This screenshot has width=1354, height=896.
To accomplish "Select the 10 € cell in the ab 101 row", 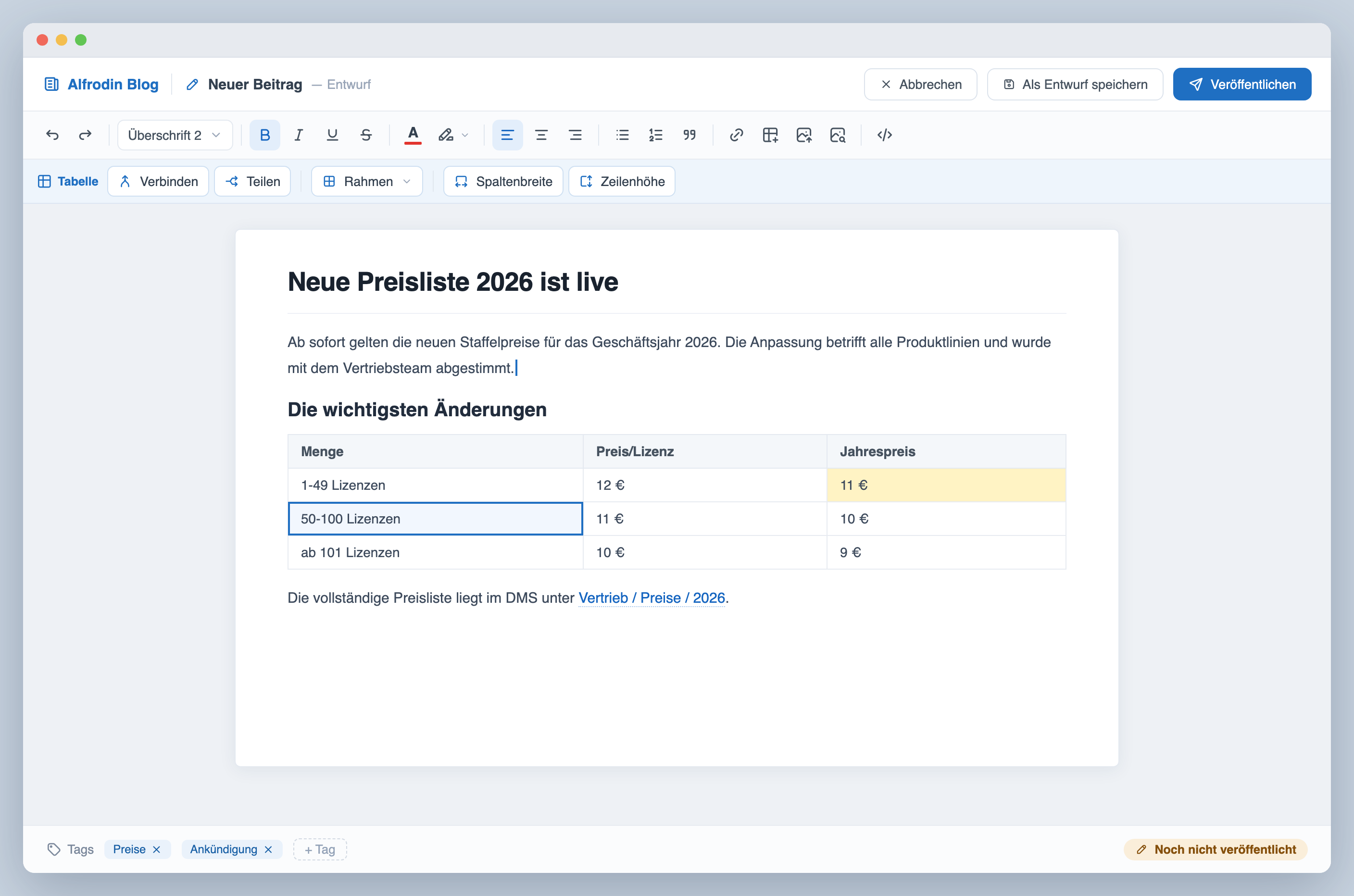I will 705,553.
